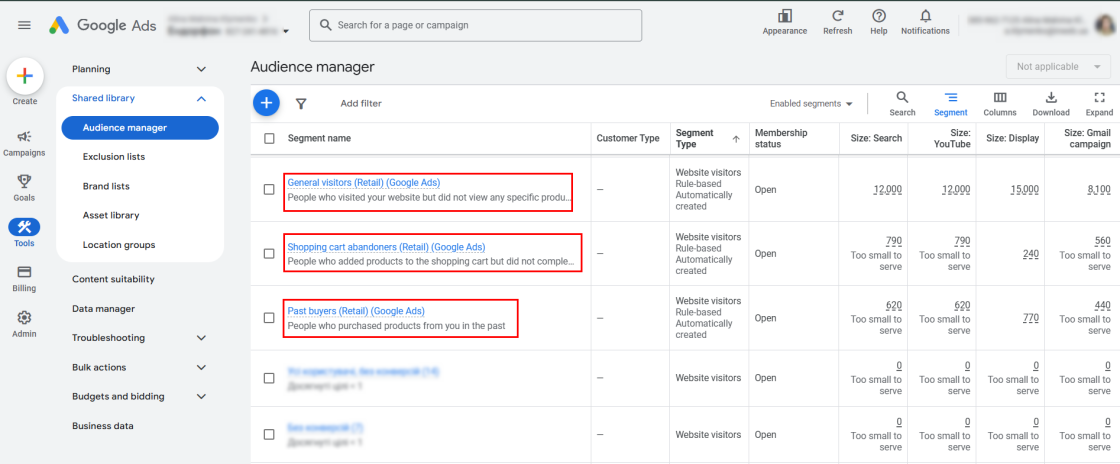Image resolution: width=1120 pixels, height=464 pixels.
Task: Open Brand lists
Action: [106, 186]
